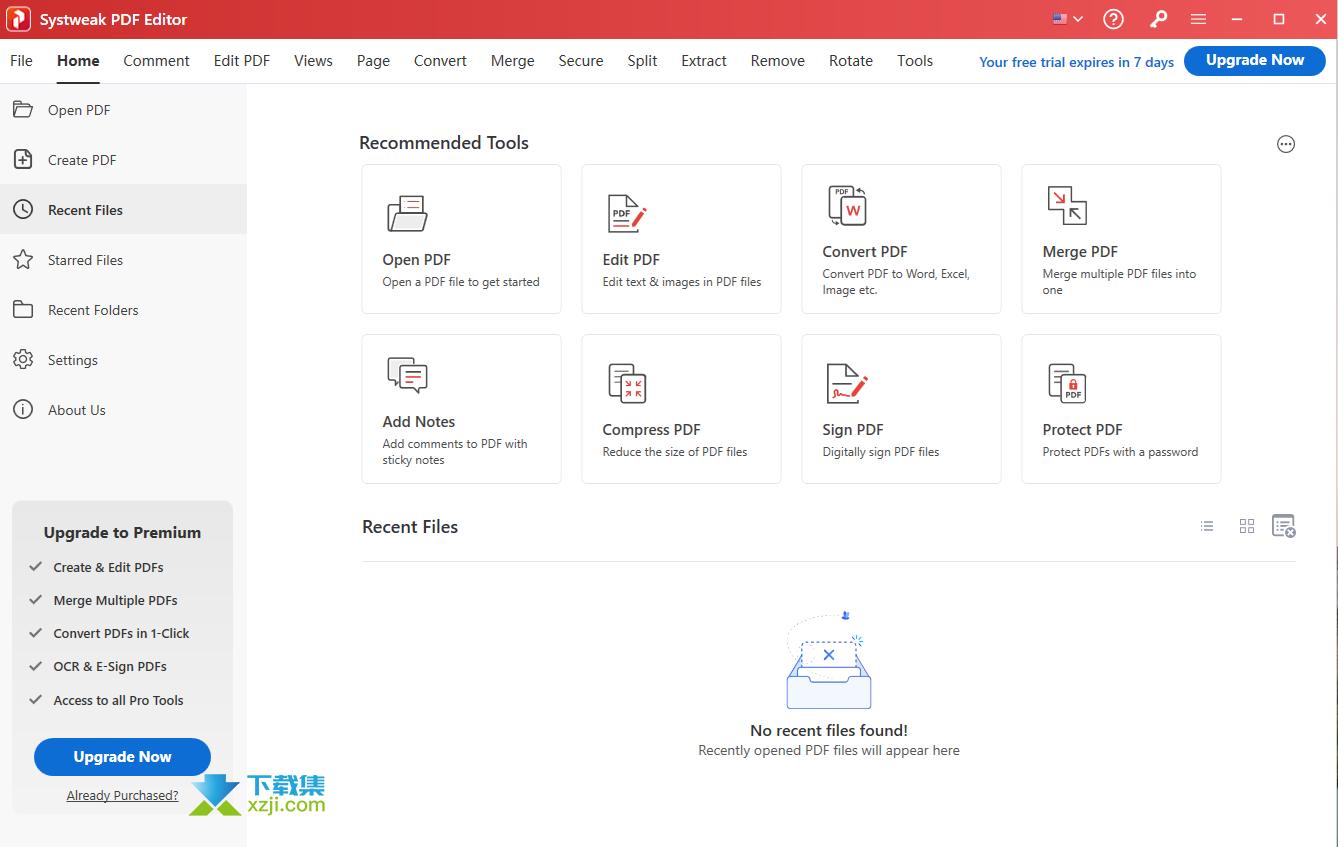The width and height of the screenshot is (1338, 847).
Task: Open the Page tab
Action: pyautogui.click(x=373, y=61)
